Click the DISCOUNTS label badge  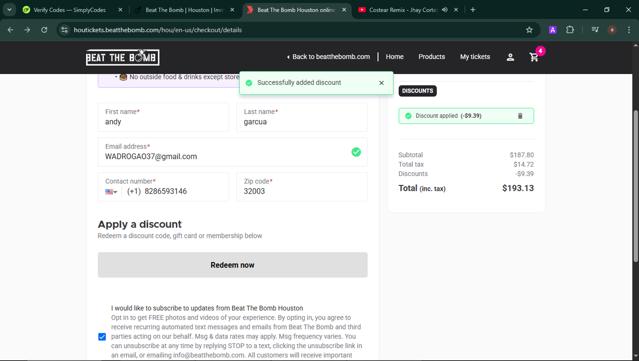(417, 91)
